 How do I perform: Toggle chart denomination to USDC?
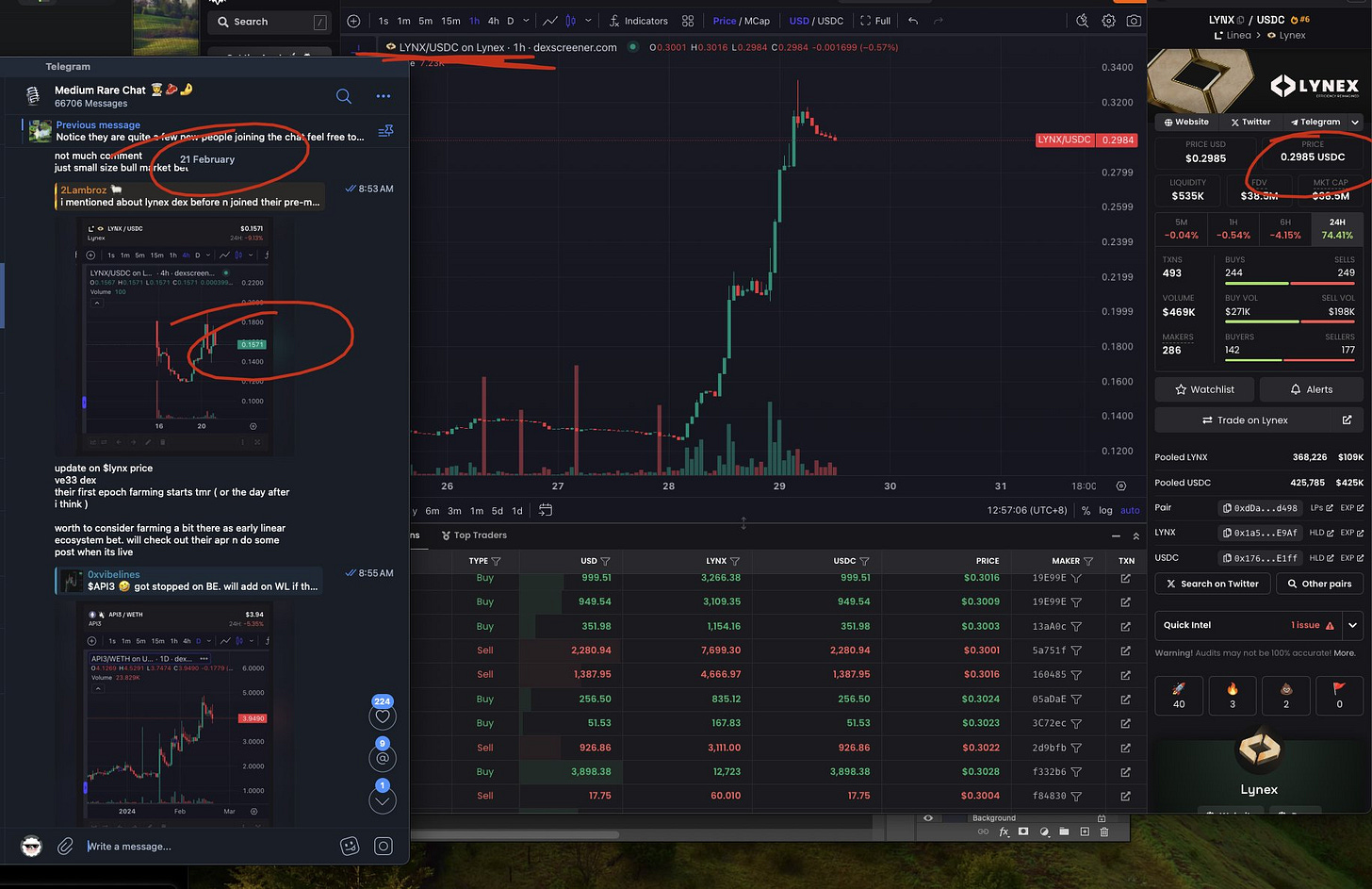tap(830, 21)
